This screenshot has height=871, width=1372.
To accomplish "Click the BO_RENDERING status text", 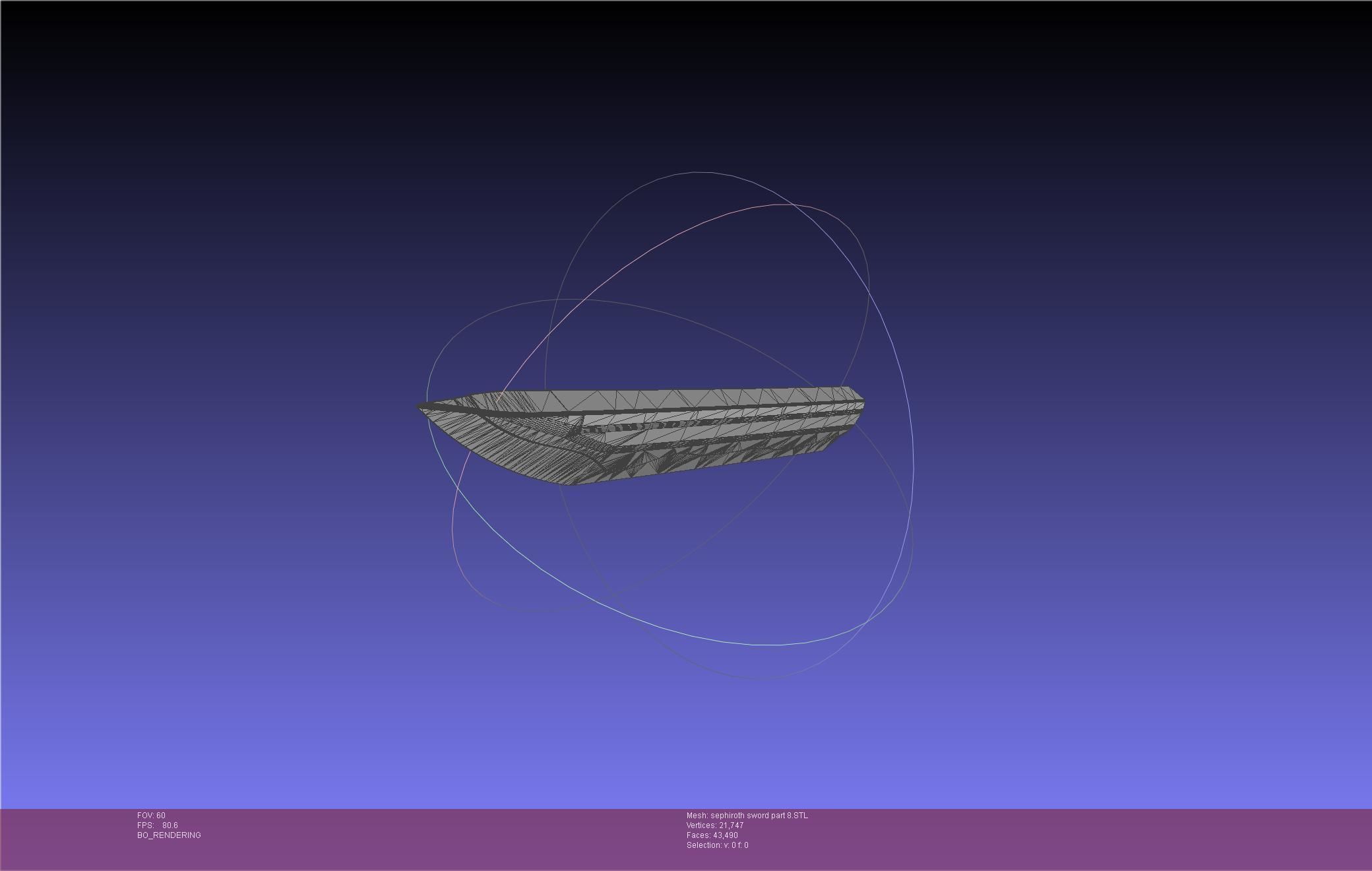I will pyautogui.click(x=169, y=835).
